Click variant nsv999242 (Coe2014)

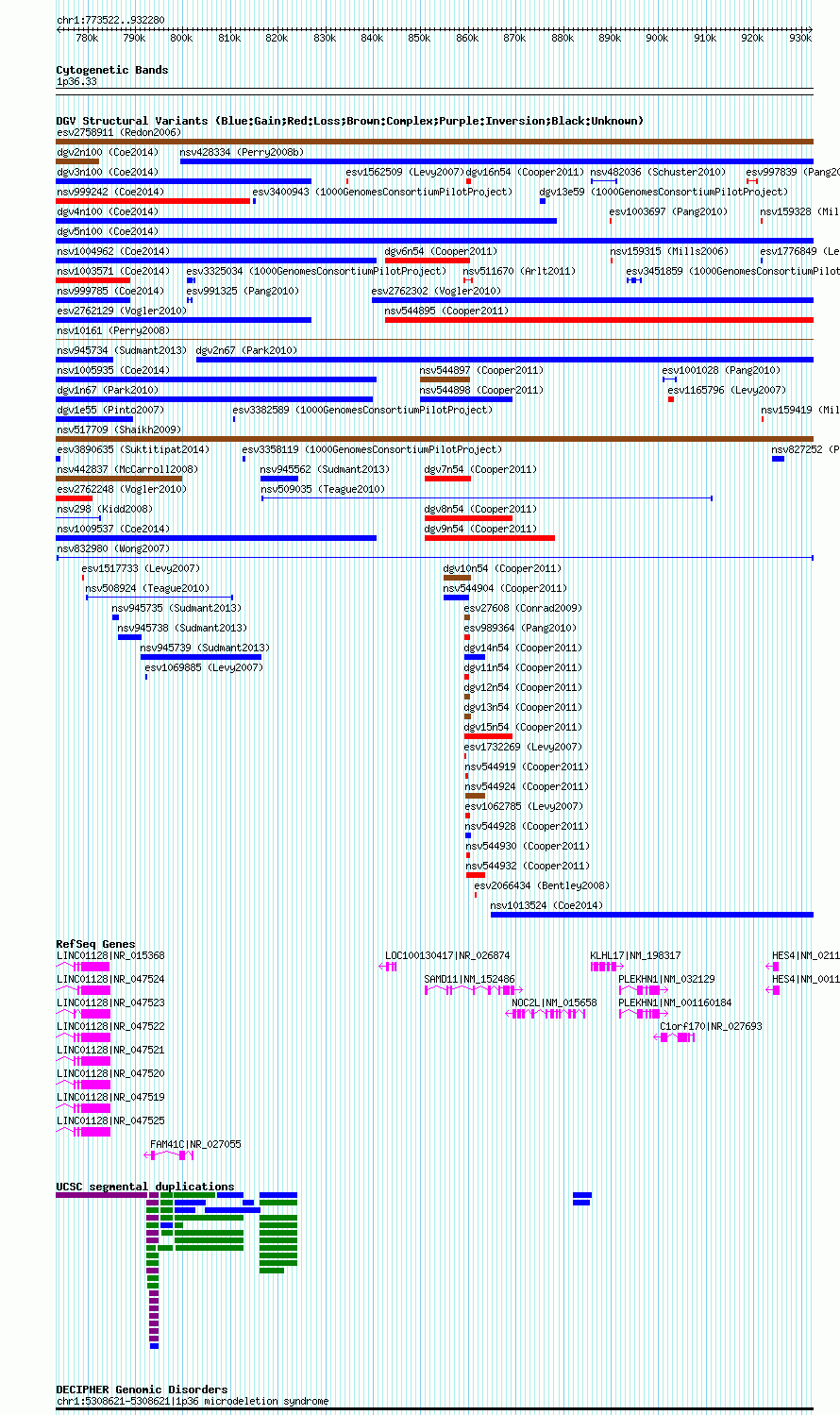[x=110, y=192]
